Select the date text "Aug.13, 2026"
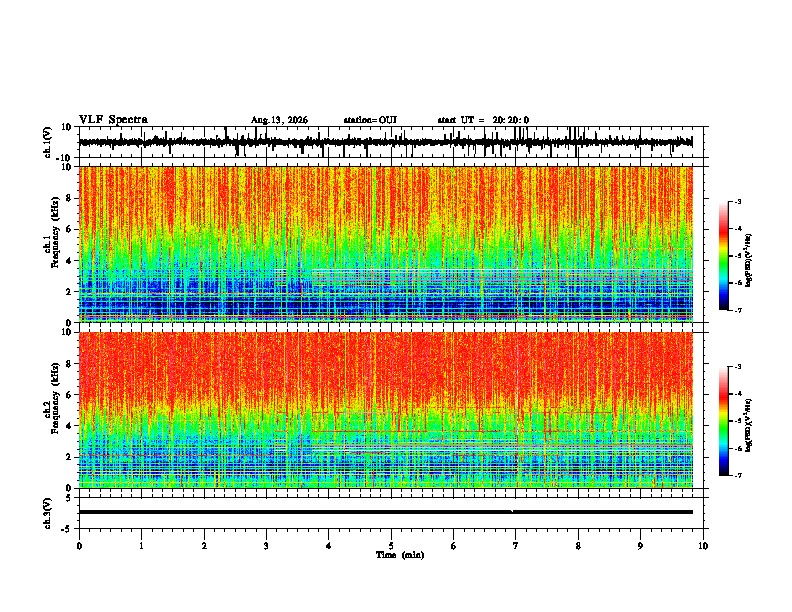The height and width of the screenshot is (612, 792). point(279,120)
